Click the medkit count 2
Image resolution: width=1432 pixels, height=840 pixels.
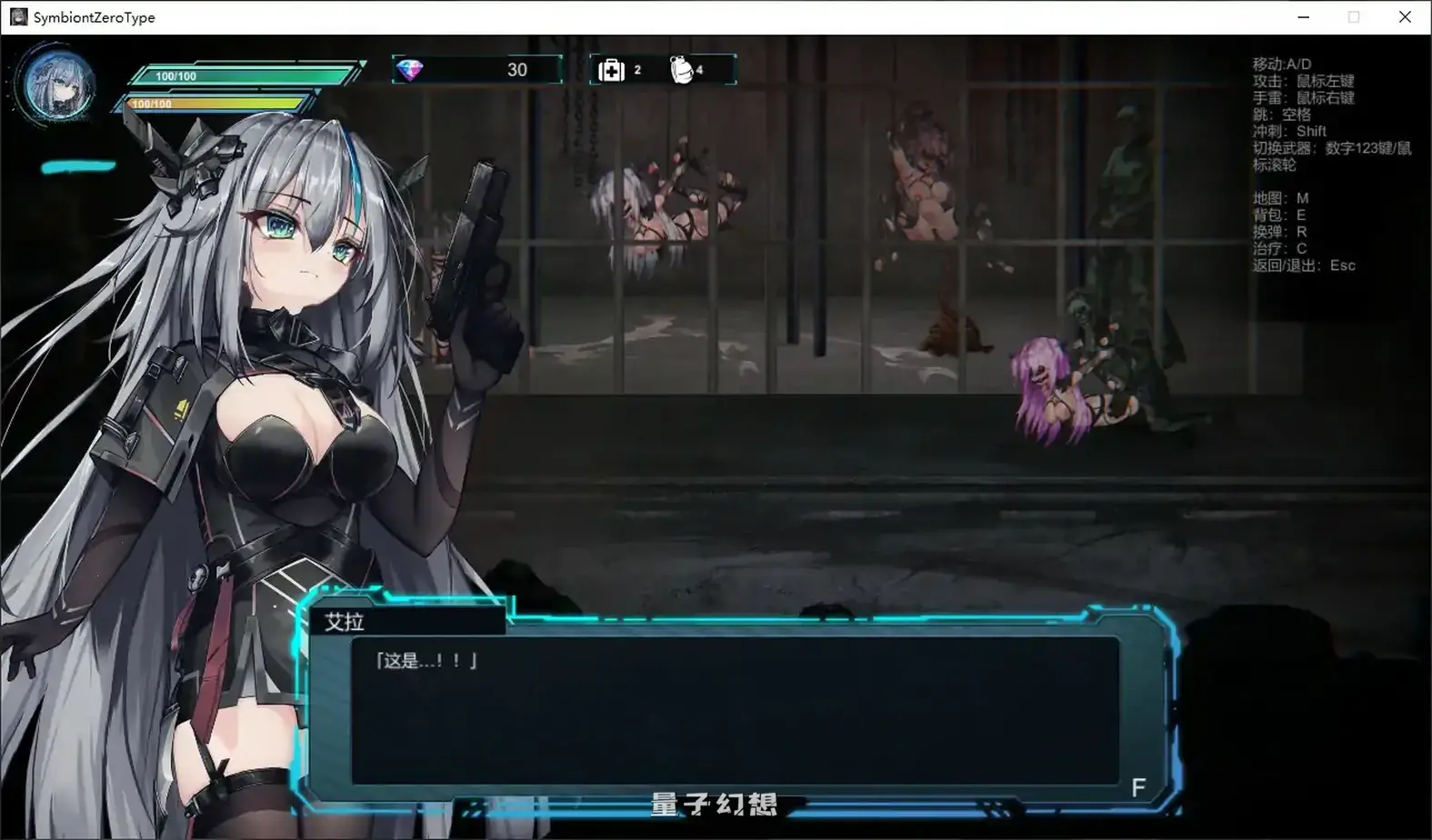coord(637,70)
